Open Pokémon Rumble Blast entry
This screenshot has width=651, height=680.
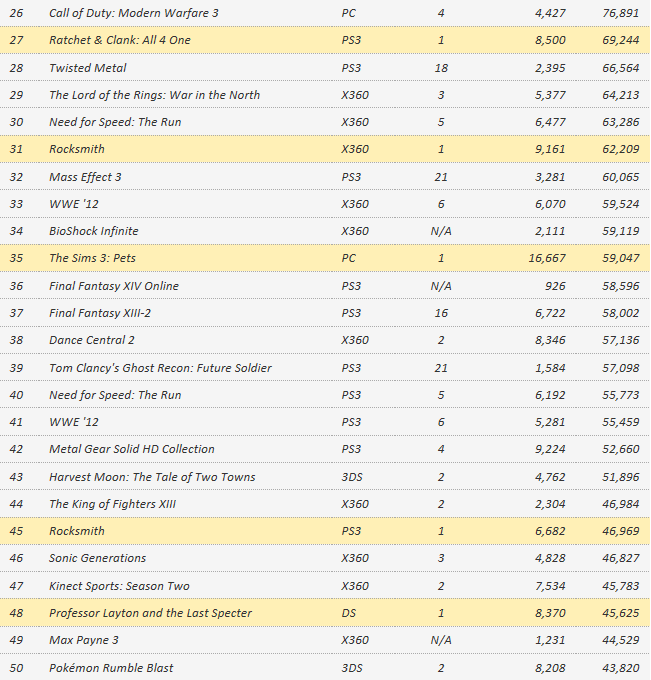point(111,668)
